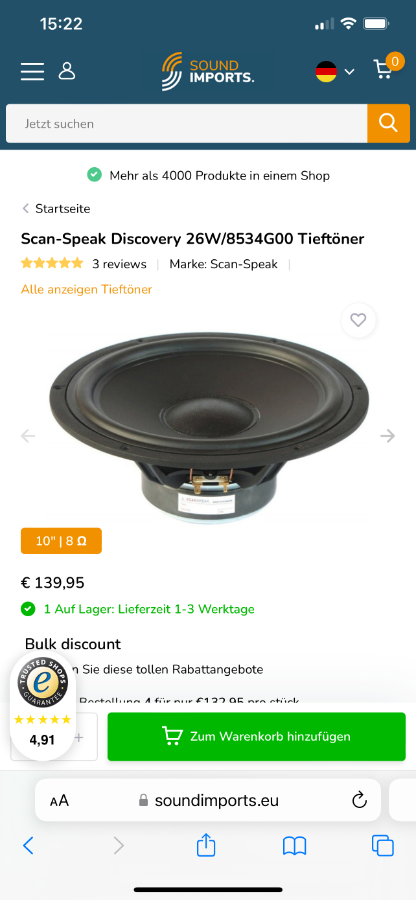Image resolution: width=416 pixels, height=900 pixels.
Task: Click Zum Warenkorb hinzufügen button
Action: (x=256, y=736)
